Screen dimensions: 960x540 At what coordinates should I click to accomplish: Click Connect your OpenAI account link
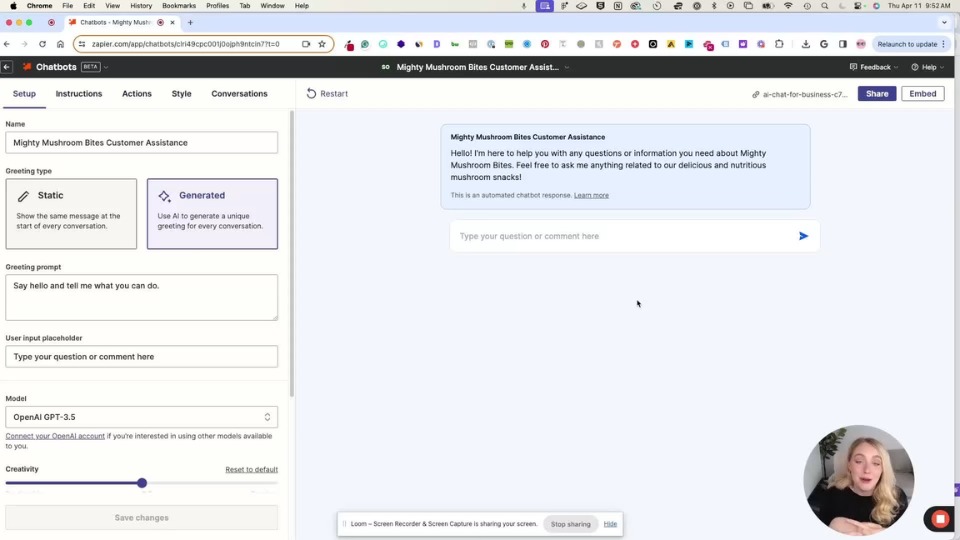tap(55, 437)
